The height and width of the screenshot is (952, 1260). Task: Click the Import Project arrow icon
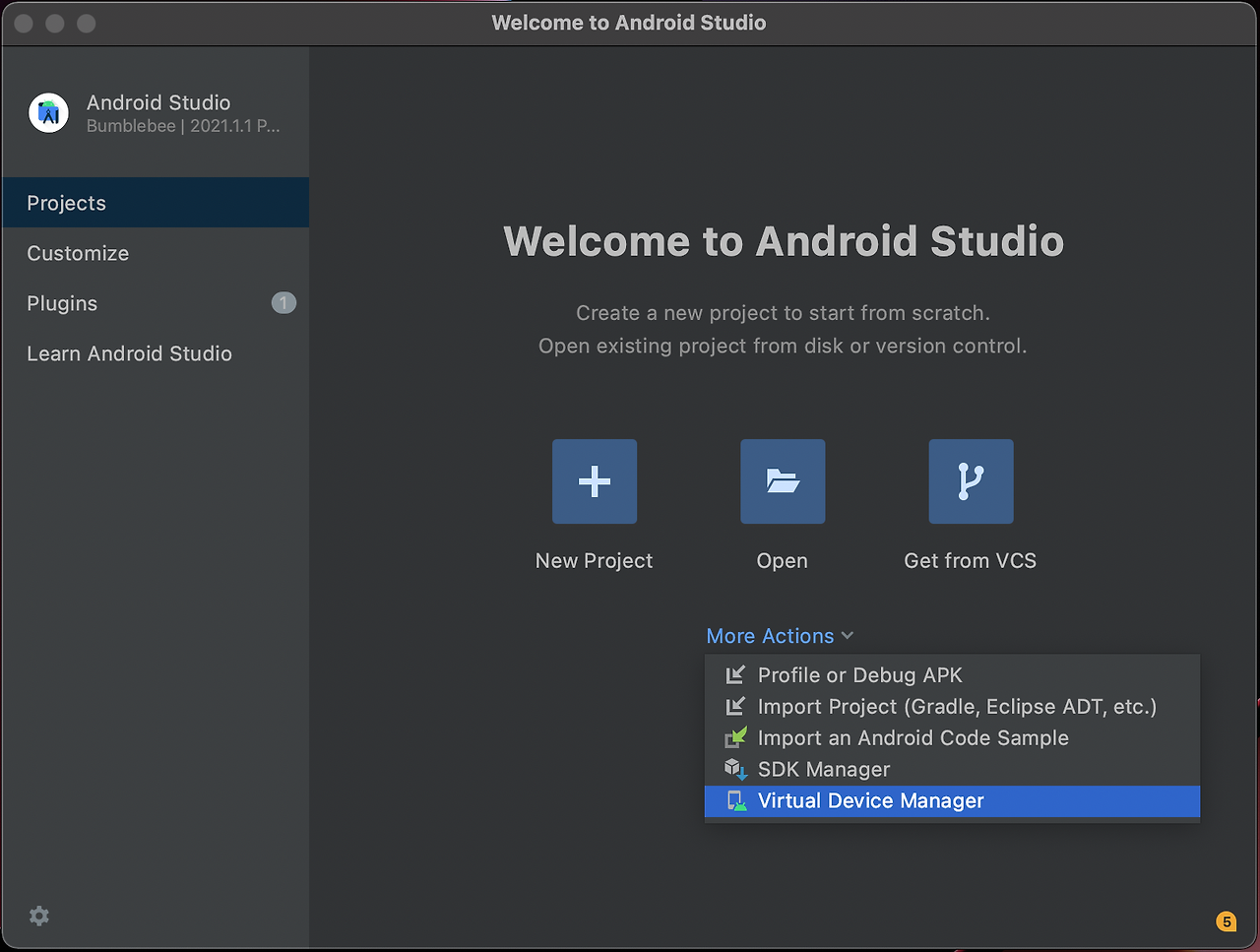coord(735,706)
